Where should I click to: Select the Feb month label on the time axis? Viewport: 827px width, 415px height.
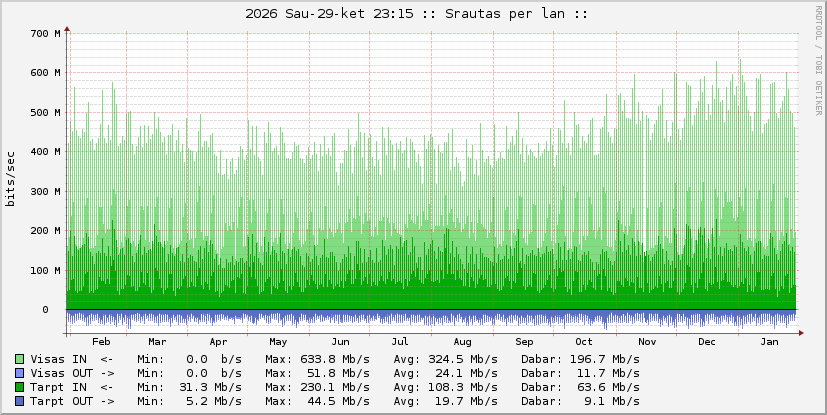tap(100, 342)
